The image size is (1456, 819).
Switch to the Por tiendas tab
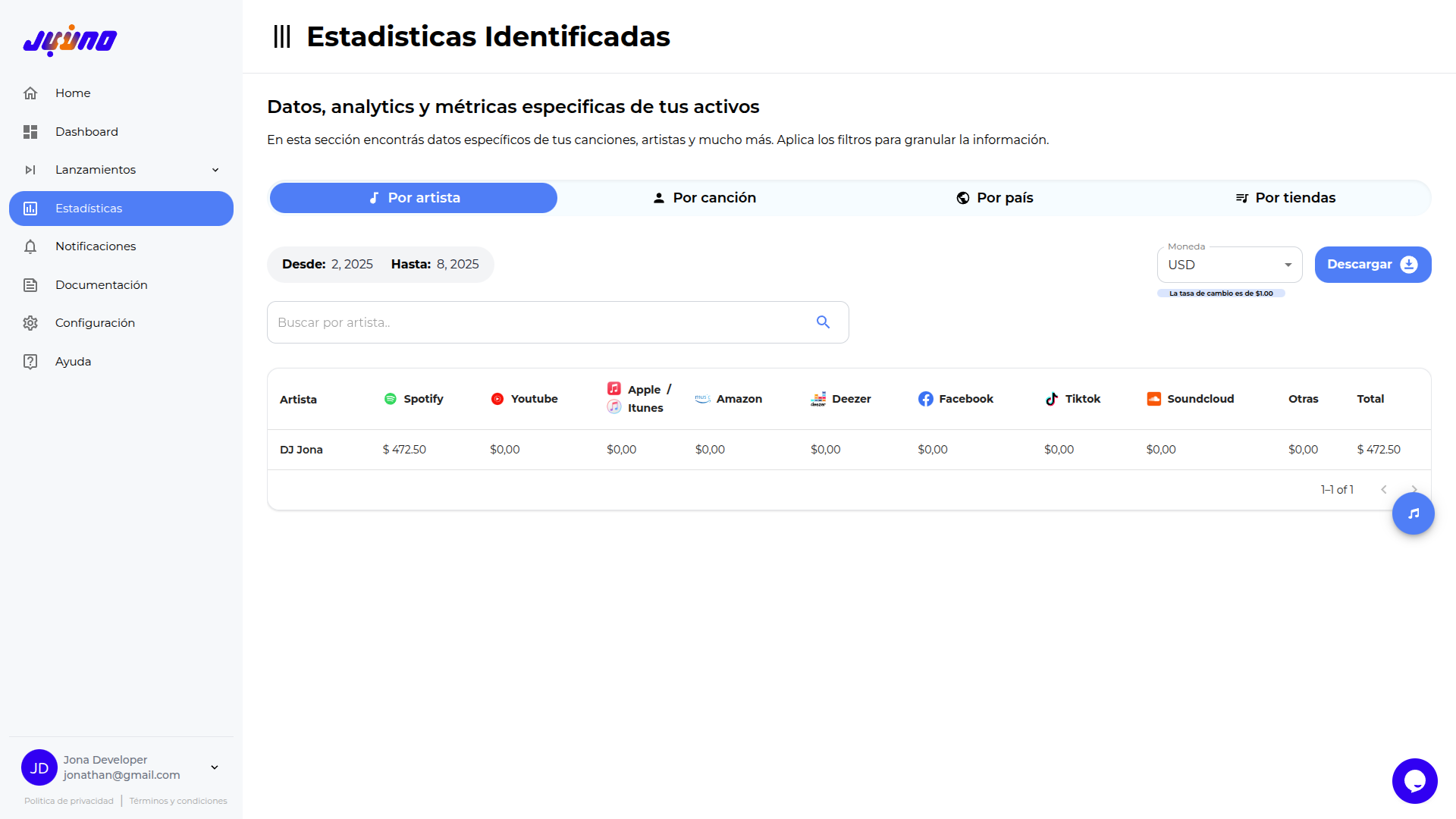click(1285, 198)
